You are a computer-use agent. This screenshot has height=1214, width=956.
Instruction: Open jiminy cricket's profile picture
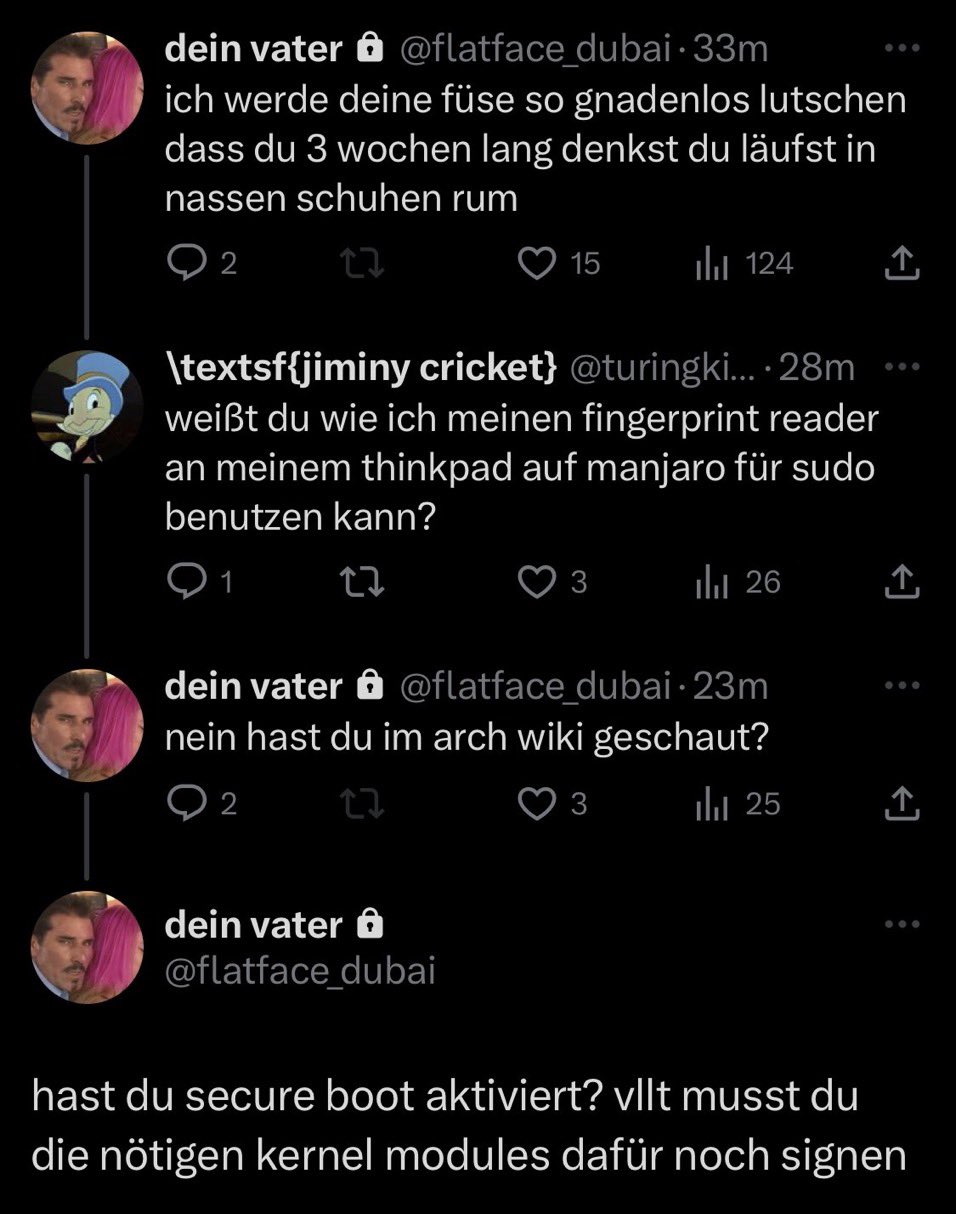tap(87, 404)
